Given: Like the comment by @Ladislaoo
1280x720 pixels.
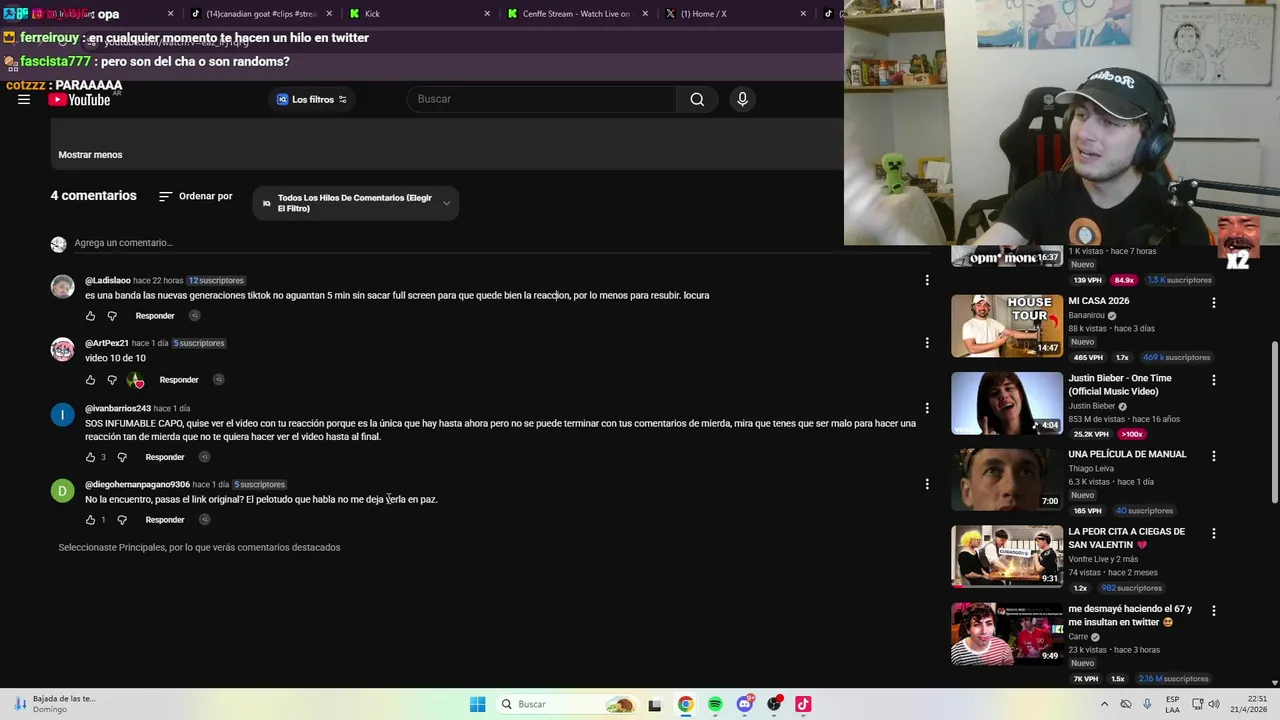Looking at the screenshot, I should [x=90, y=316].
